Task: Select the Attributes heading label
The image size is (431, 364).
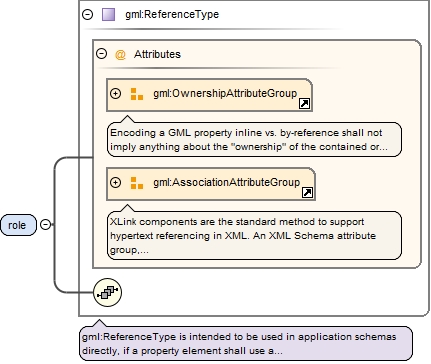Action: pyautogui.click(x=157, y=54)
